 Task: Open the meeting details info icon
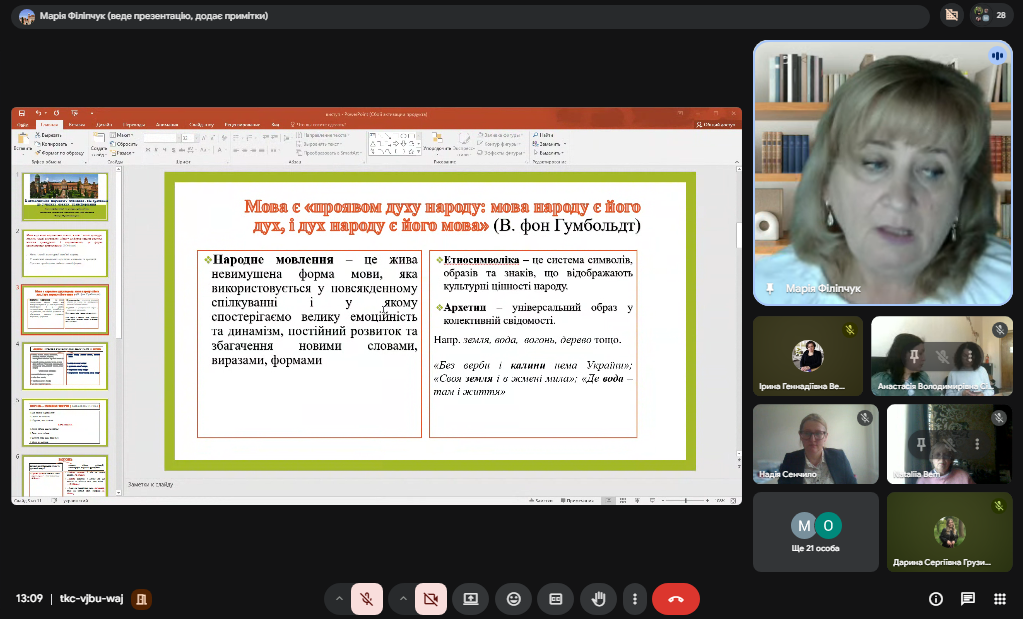click(x=936, y=599)
